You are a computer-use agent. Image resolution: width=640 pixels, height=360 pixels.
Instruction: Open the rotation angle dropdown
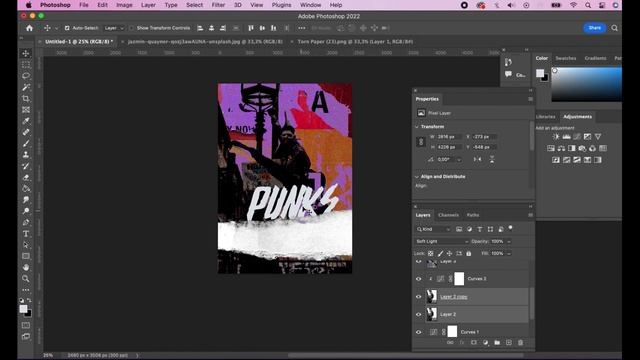pyautogui.click(x=458, y=160)
